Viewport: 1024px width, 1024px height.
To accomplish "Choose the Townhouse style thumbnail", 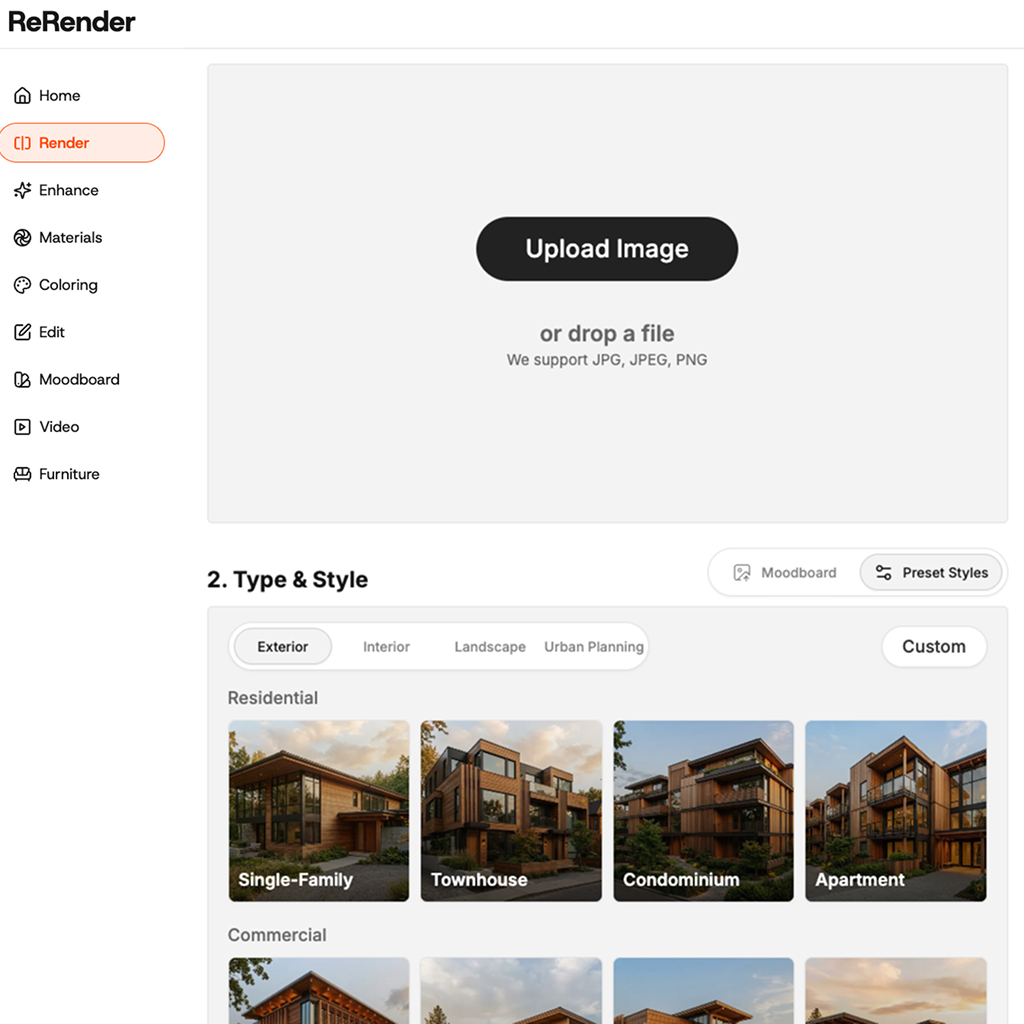I will 511,810.
